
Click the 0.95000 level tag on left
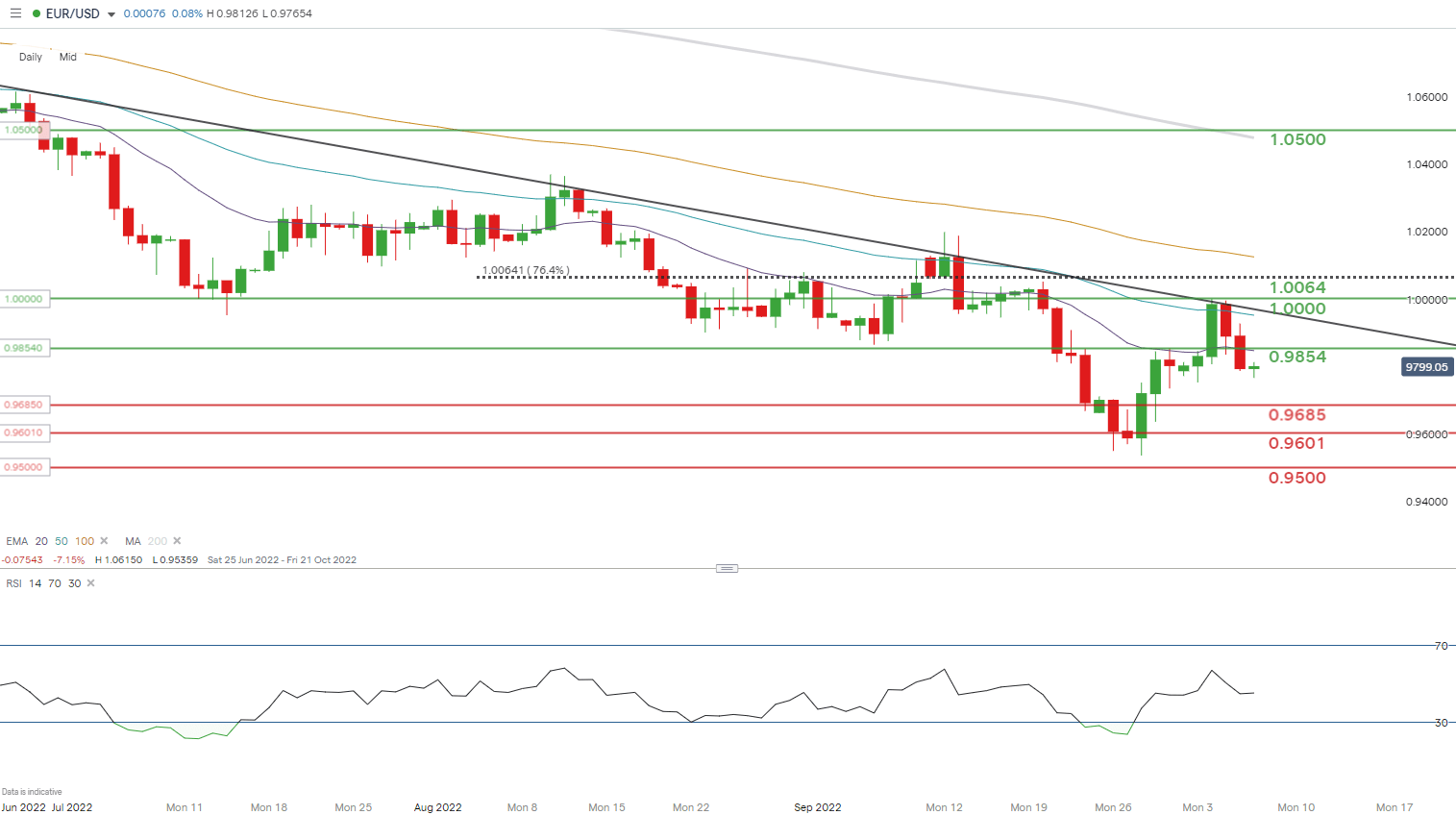point(24,467)
